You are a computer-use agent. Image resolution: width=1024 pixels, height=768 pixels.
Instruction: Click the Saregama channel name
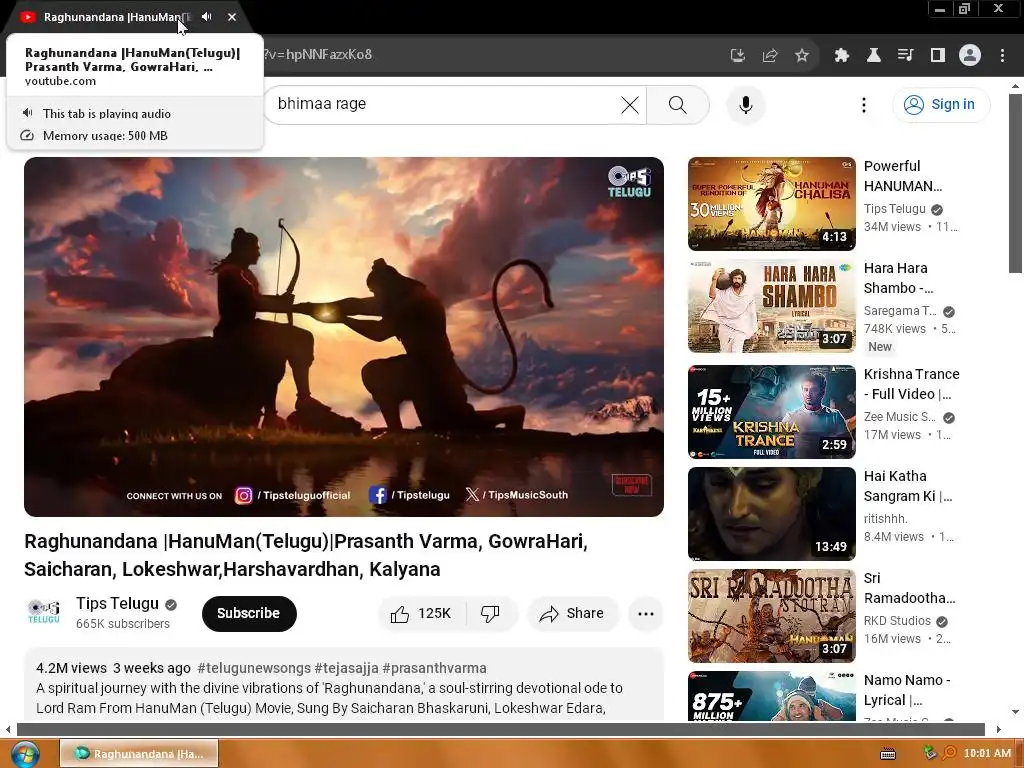(900, 311)
